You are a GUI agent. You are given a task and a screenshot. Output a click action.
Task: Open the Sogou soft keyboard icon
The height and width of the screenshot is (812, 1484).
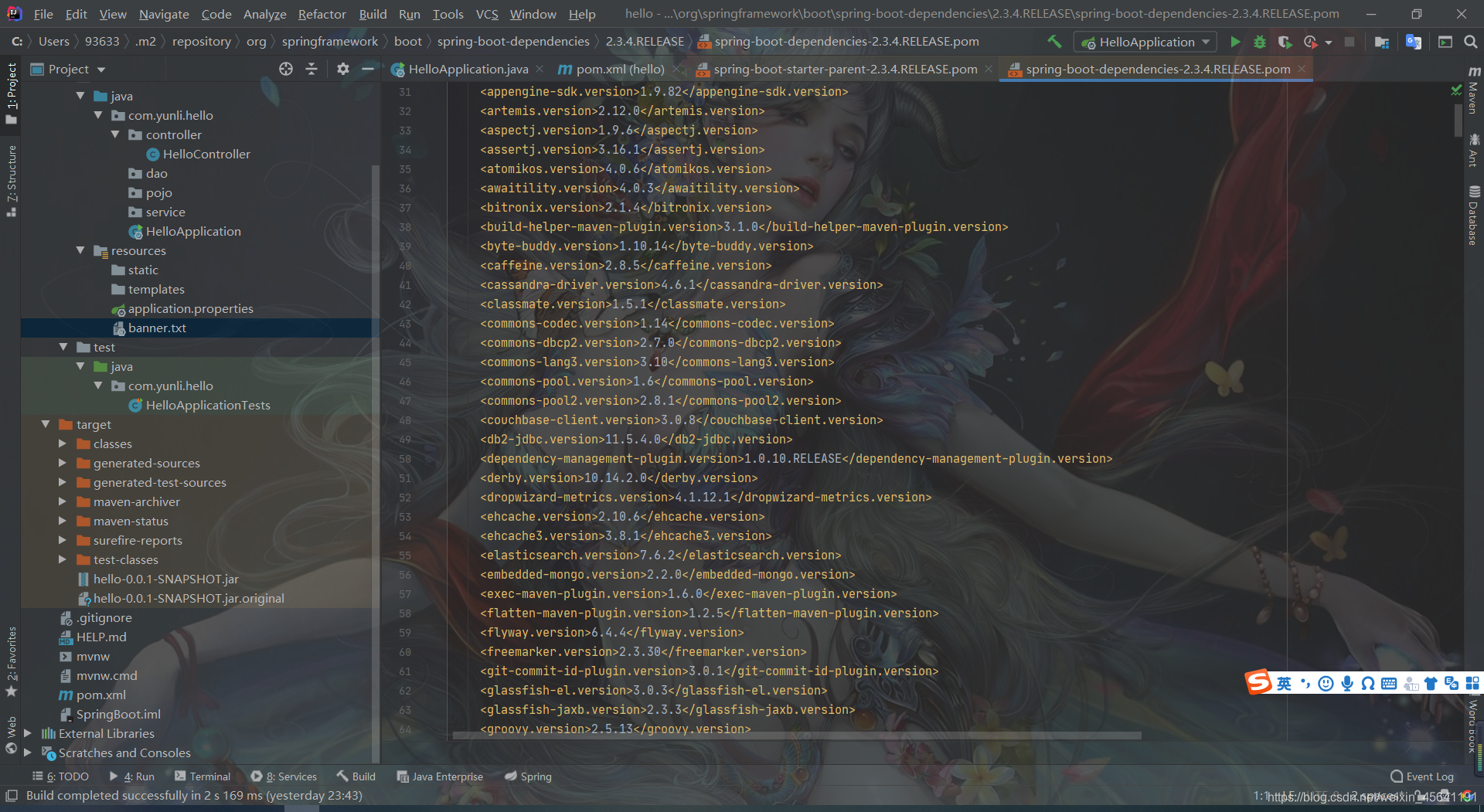point(1389,684)
